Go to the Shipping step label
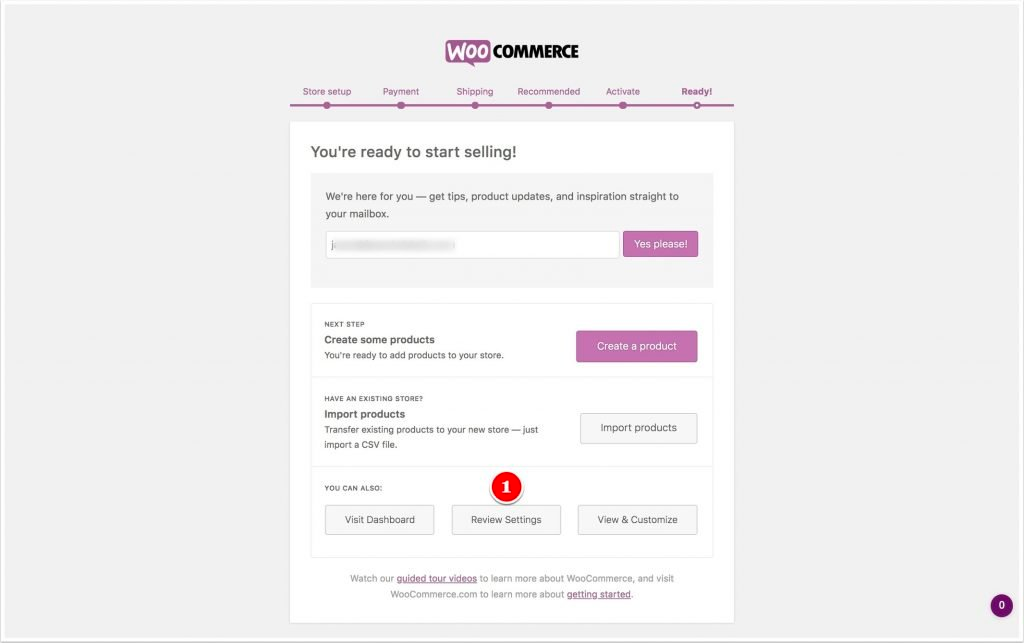Screen dimensions: 1024x643 (x=475, y=91)
